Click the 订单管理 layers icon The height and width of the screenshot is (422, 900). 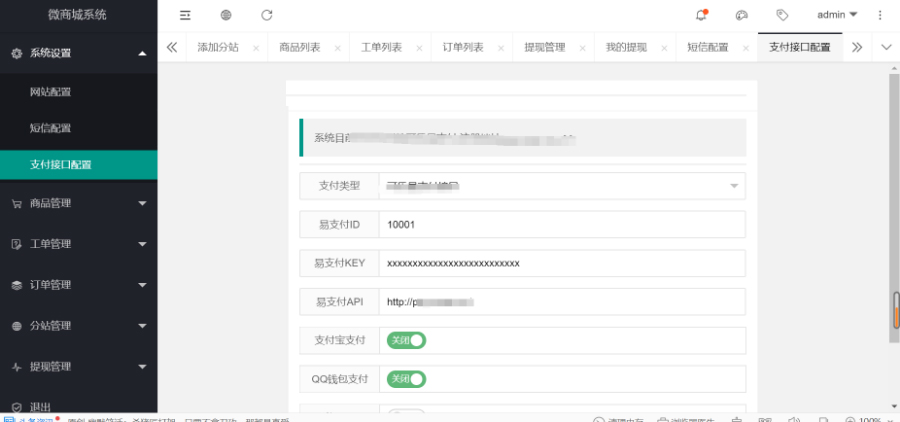point(17,285)
